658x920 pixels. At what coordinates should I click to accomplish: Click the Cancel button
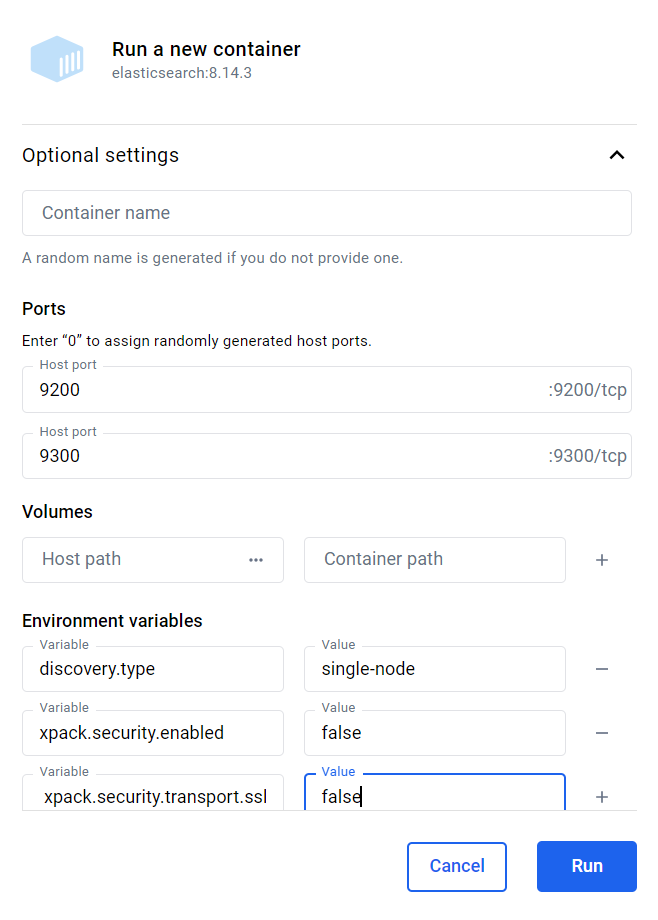point(457,867)
